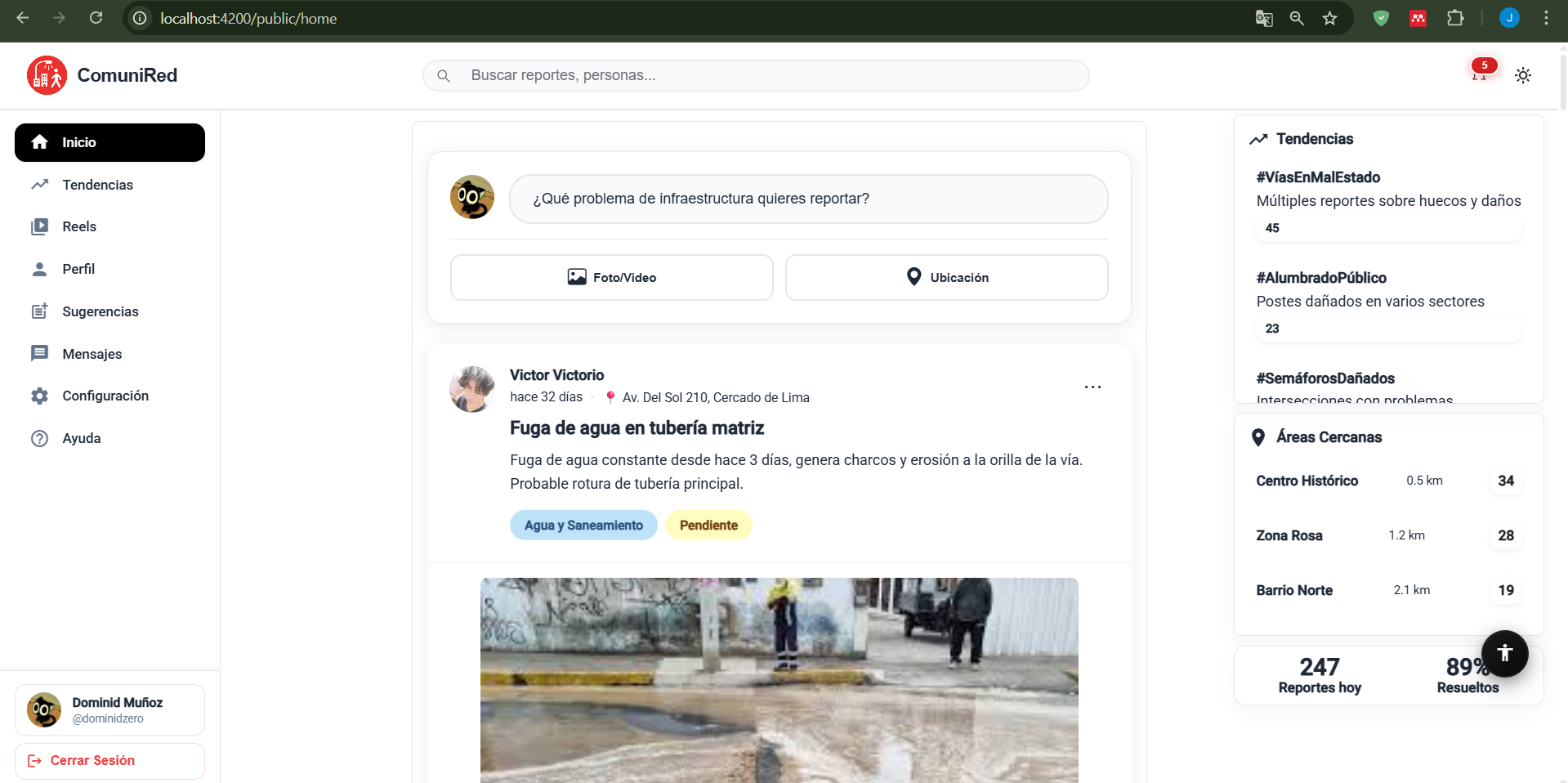The width and height of the screenshot is (1568, 783).
Task: Click the red extension icon
Action: [1418, 18]
